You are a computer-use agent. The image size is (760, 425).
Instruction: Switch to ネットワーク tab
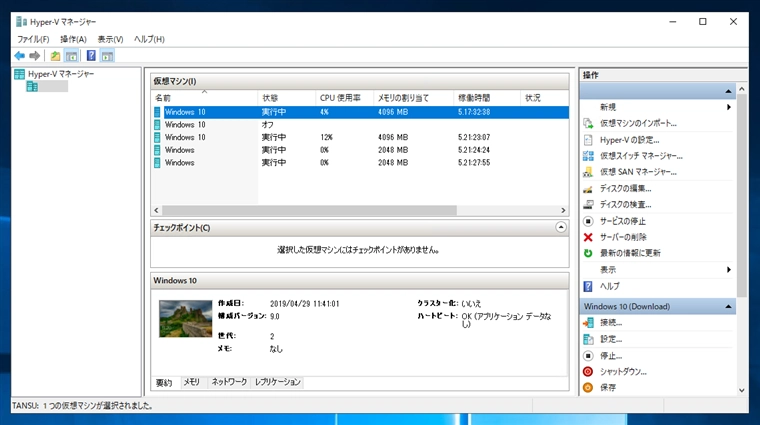pos(229,382)
